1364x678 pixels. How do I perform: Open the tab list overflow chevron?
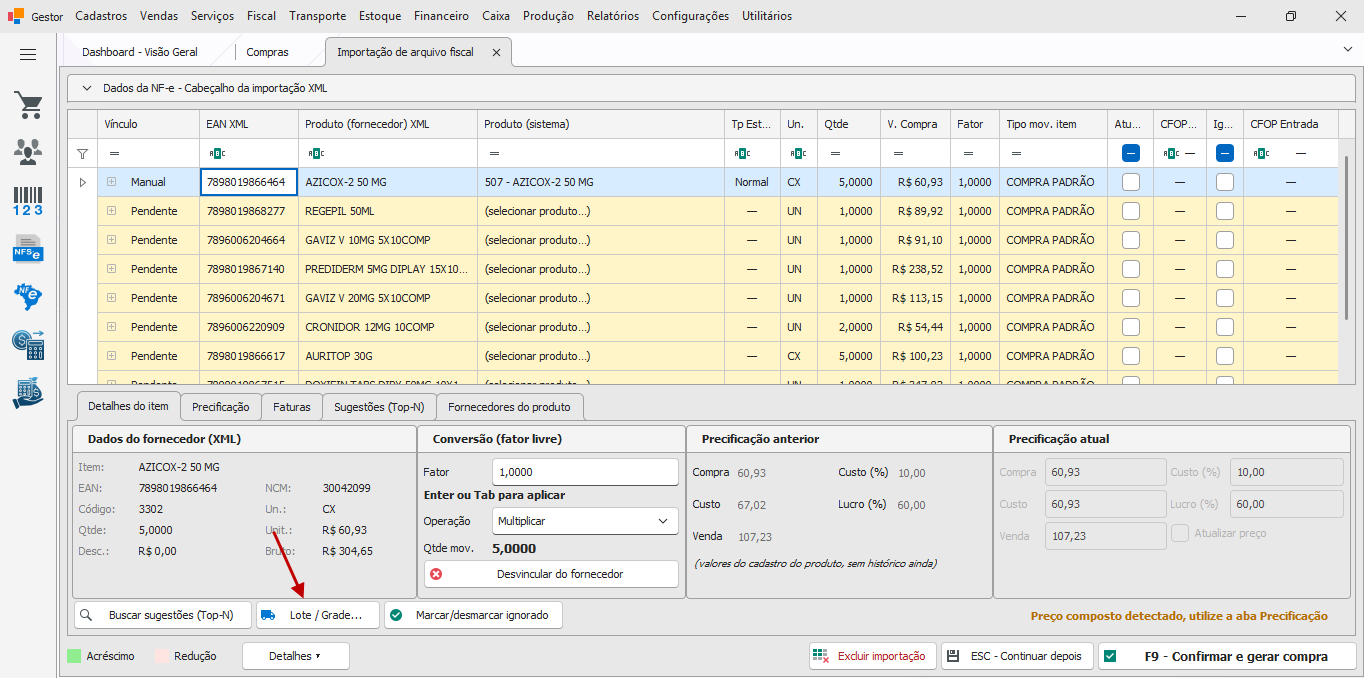[x=1347, y=49]
